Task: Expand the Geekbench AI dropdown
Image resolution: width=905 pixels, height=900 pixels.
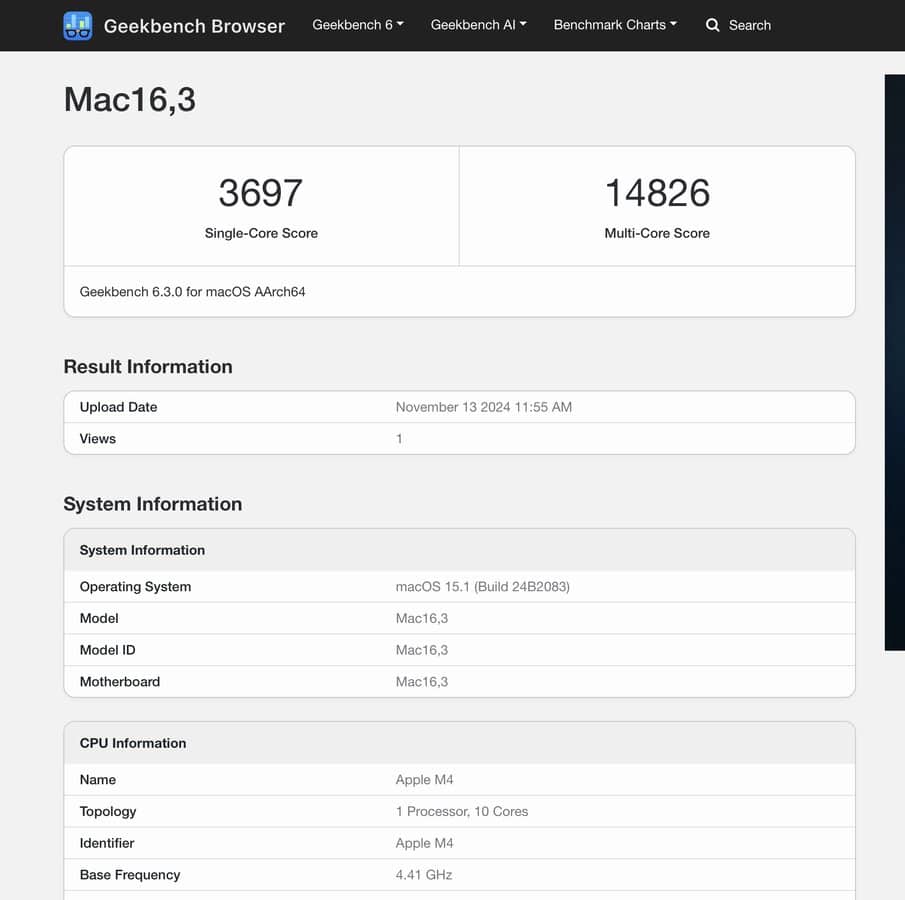Action: pyautogui.click(x=478, y=25)
